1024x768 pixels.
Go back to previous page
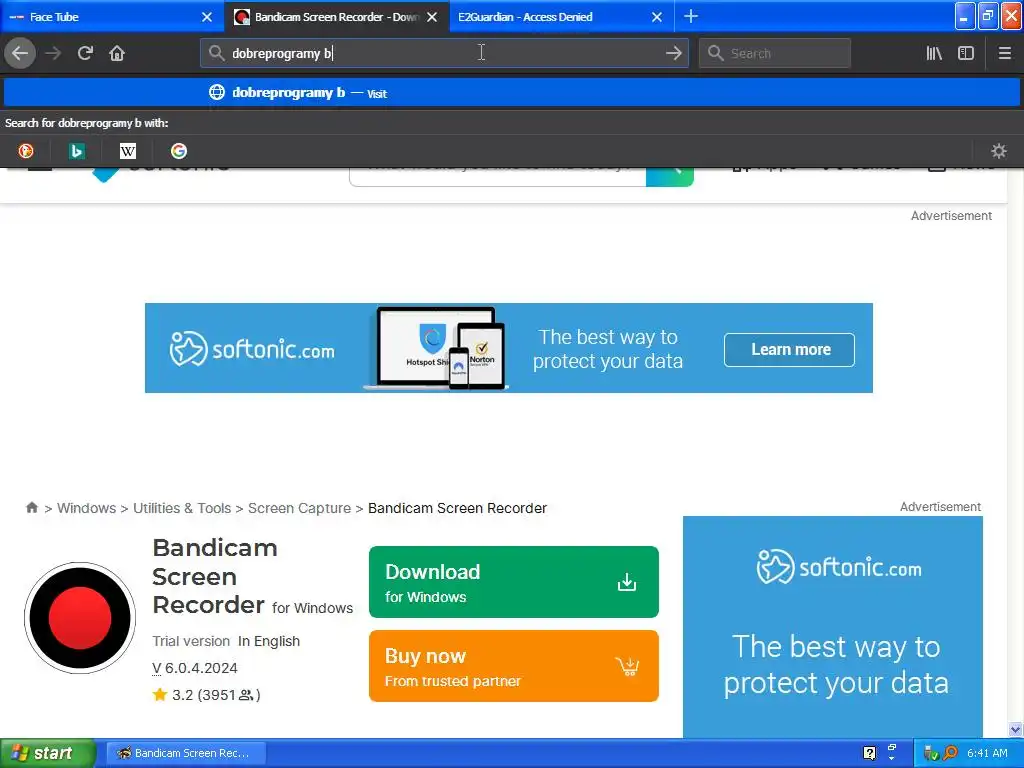tap(20, 53)
